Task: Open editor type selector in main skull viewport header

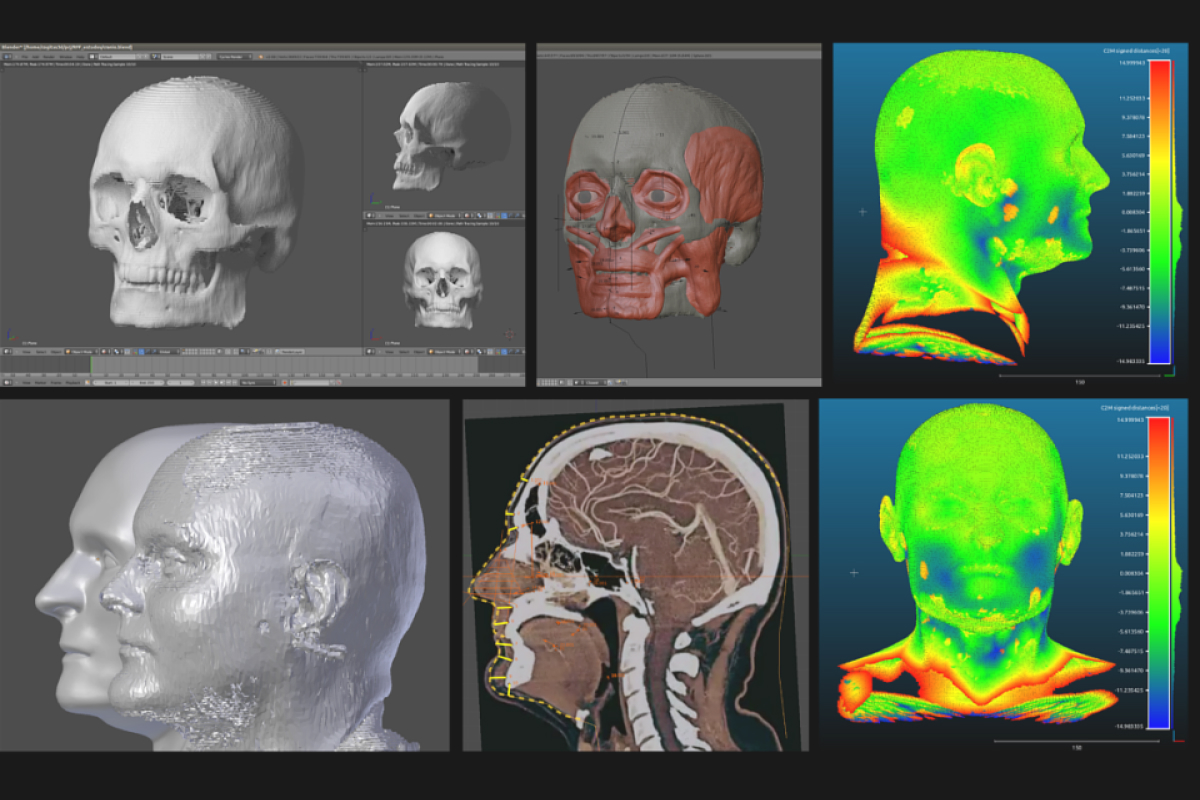Action: (x=7, y=351)
